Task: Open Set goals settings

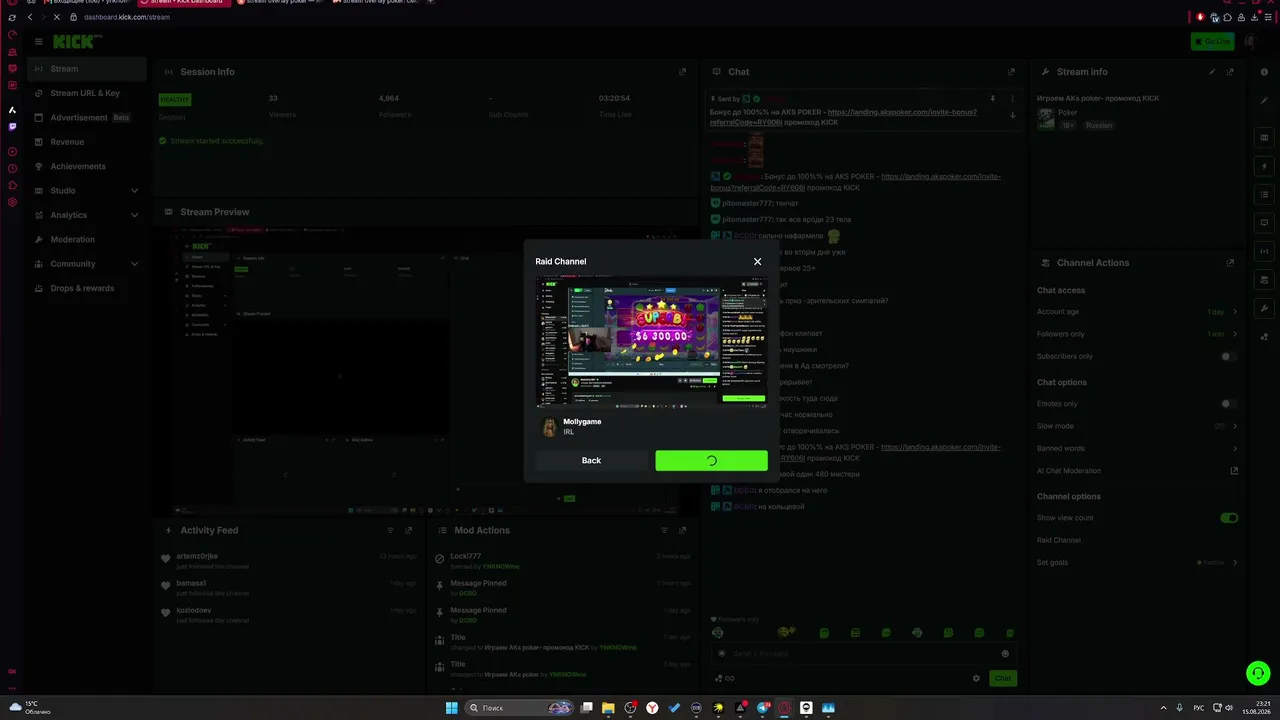Action: (x=1138, y=562)
